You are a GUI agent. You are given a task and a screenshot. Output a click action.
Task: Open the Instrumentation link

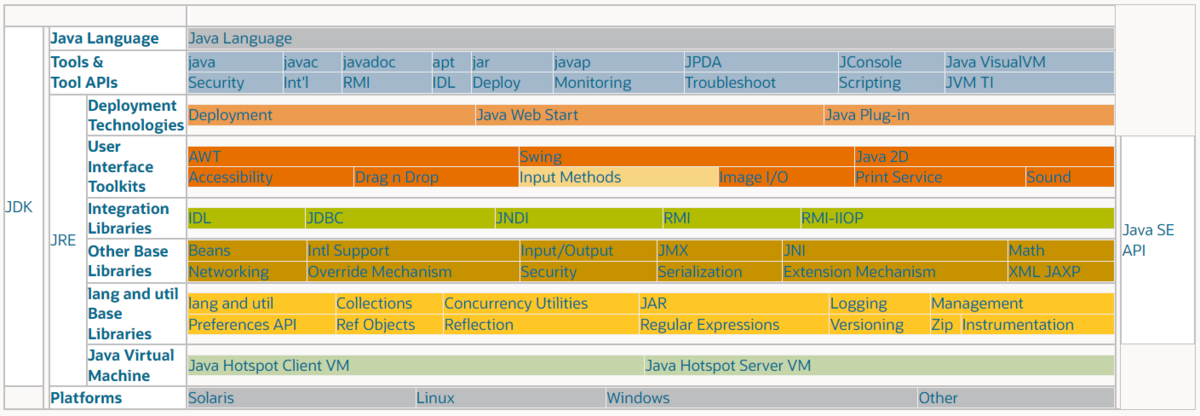(1018, 324)
